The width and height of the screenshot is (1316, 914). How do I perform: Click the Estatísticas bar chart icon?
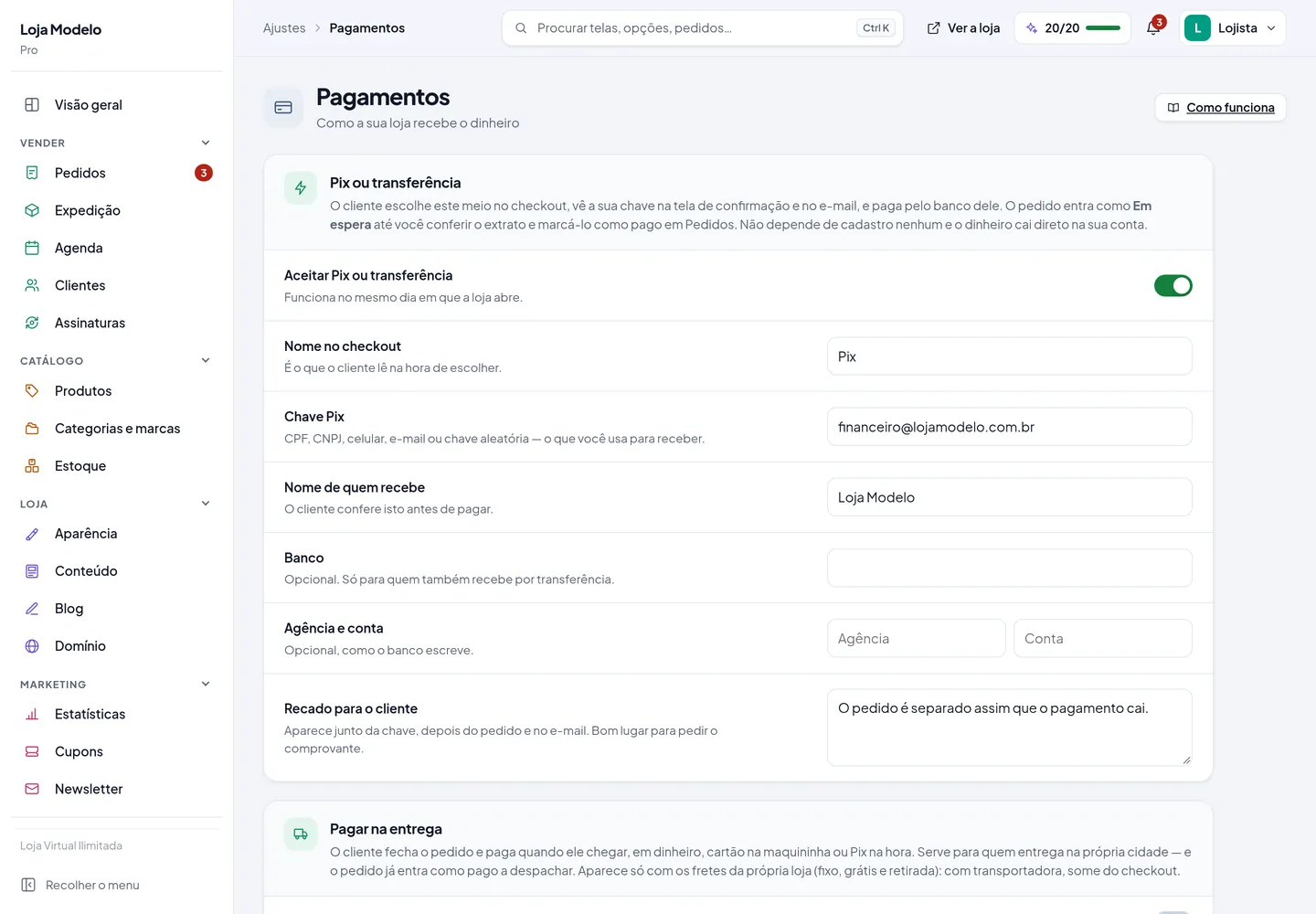coord(32,714)
